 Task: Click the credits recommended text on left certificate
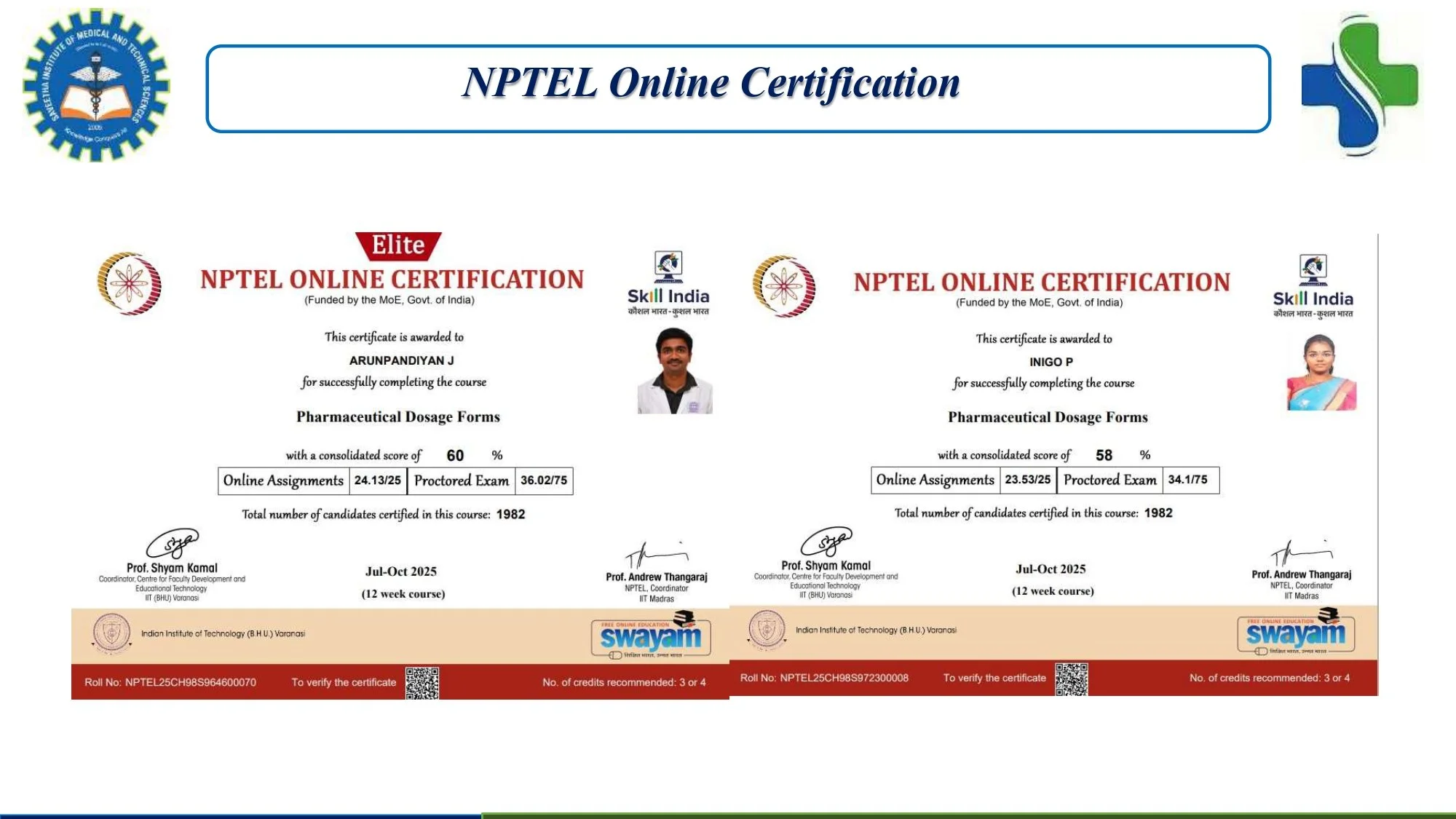tap(624, 683)
